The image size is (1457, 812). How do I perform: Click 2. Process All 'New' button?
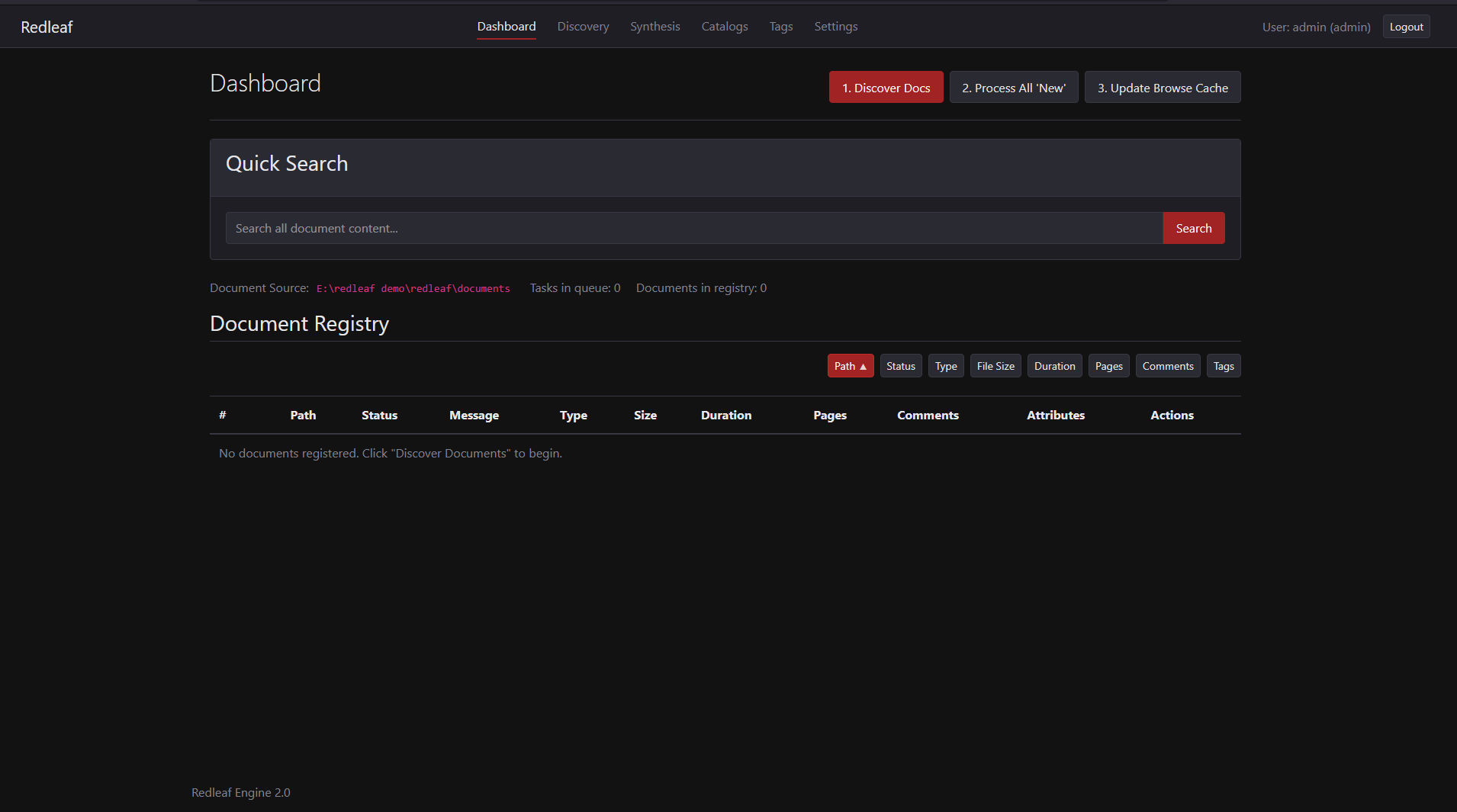click(1013, 88)
